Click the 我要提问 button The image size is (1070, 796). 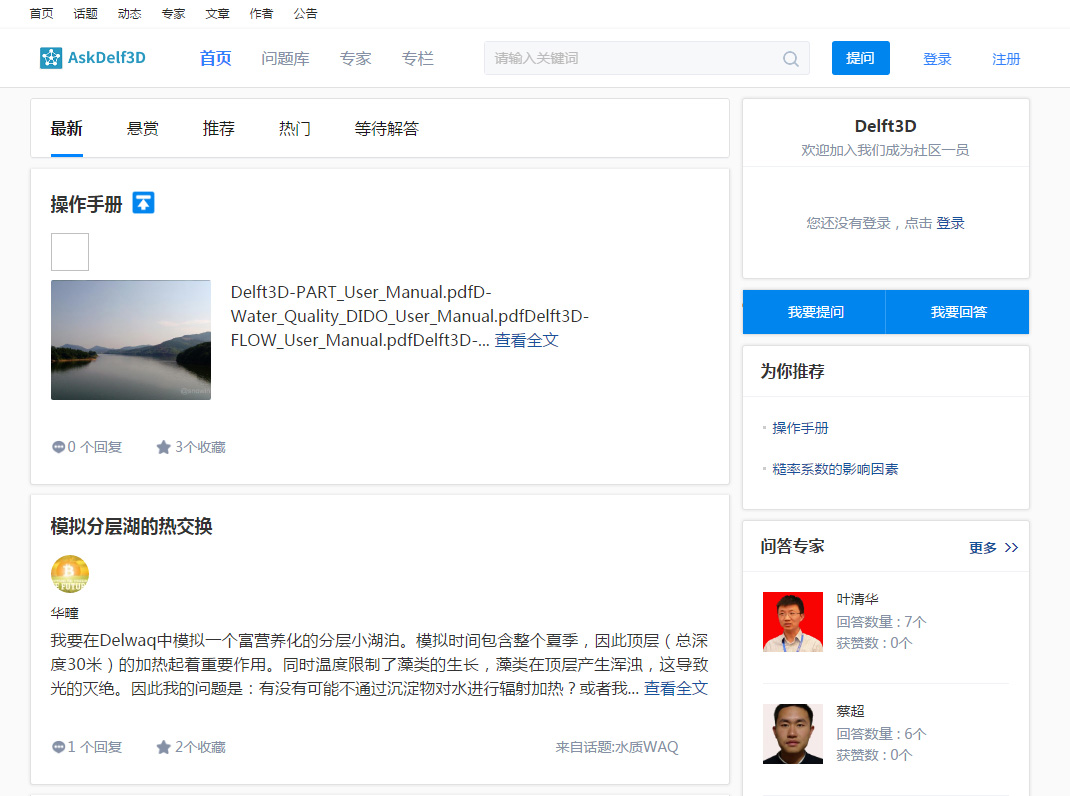(815, 312)
